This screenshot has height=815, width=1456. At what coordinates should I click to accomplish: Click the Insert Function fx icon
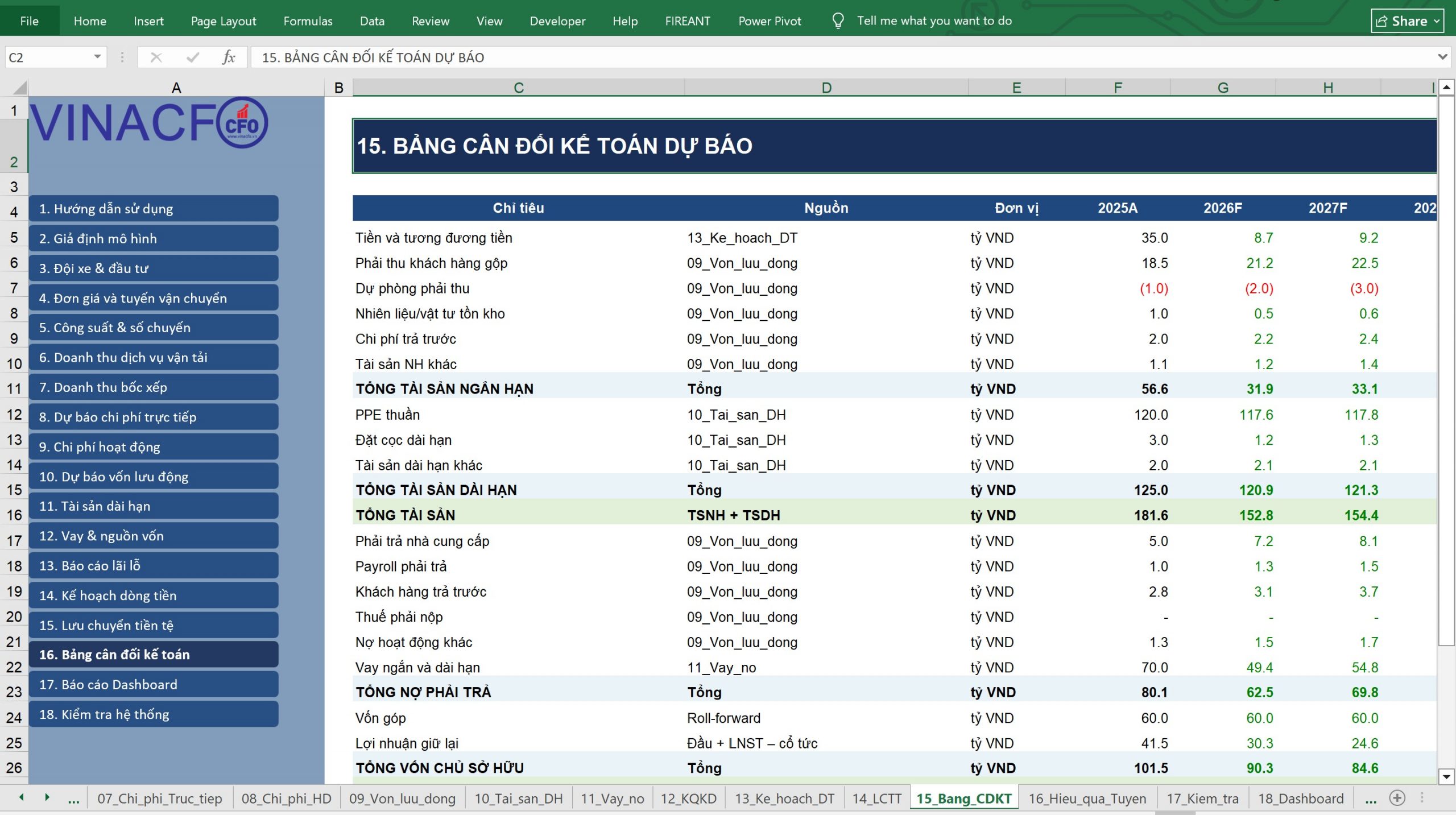tap(229, 57)
